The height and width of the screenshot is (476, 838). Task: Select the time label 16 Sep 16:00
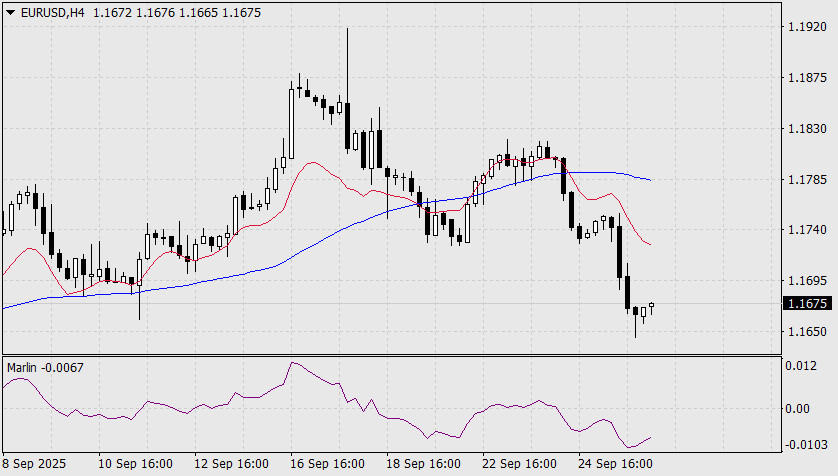[327, 464]
